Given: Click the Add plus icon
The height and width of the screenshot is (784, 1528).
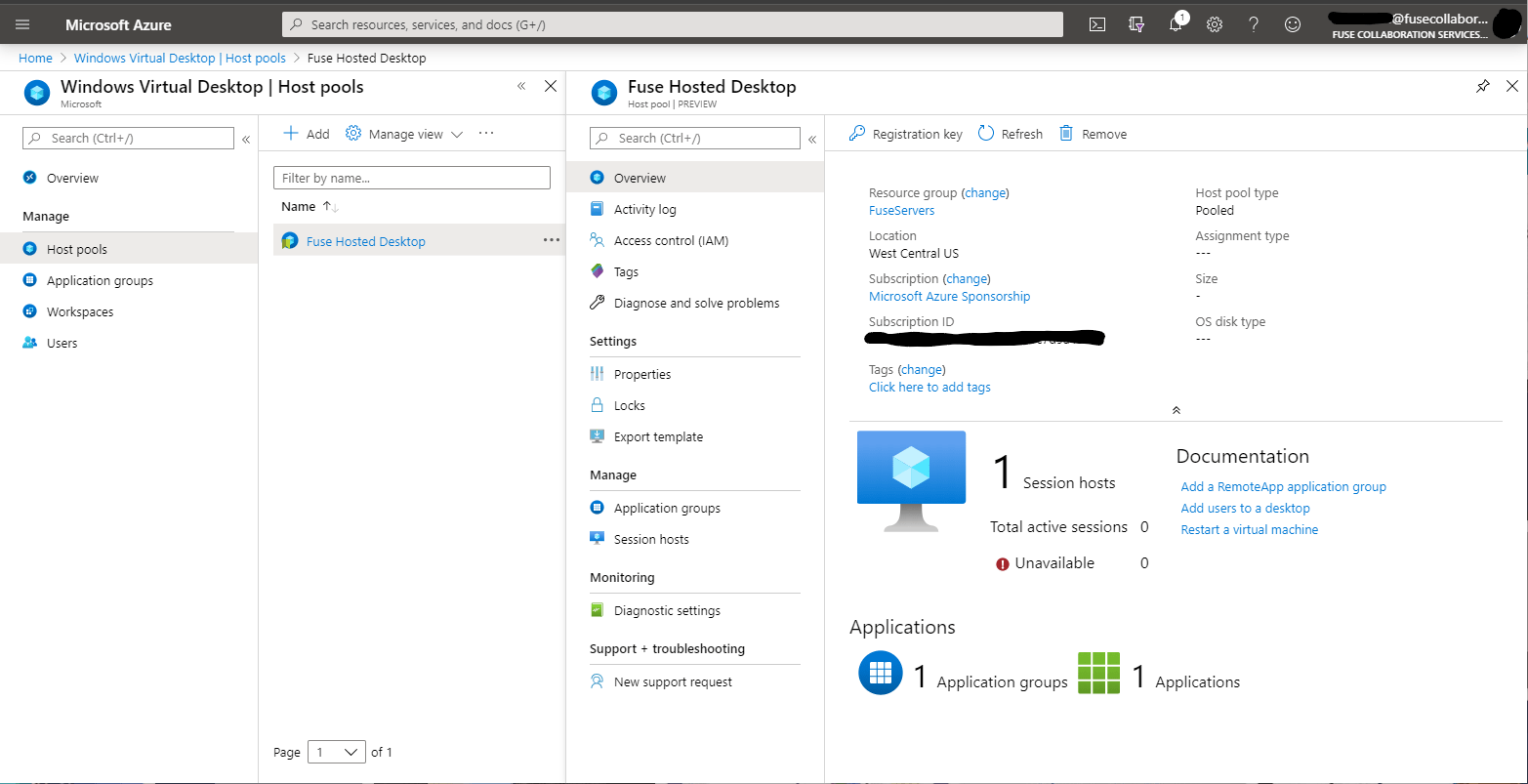Looking at the screenshot, I should 290,134.
